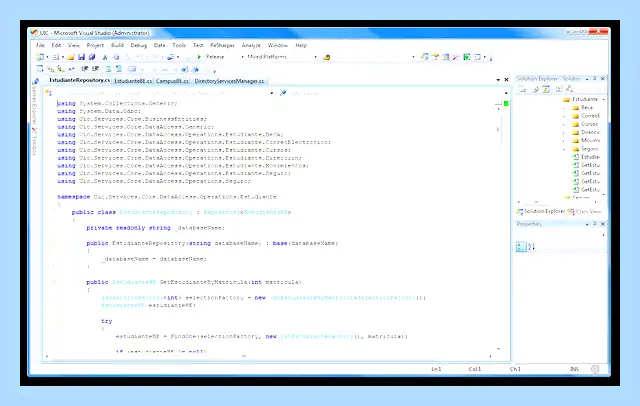This screenshot has width=640, height=406.
Task: Close the active document with X button
Action: [x=506, y=80]
